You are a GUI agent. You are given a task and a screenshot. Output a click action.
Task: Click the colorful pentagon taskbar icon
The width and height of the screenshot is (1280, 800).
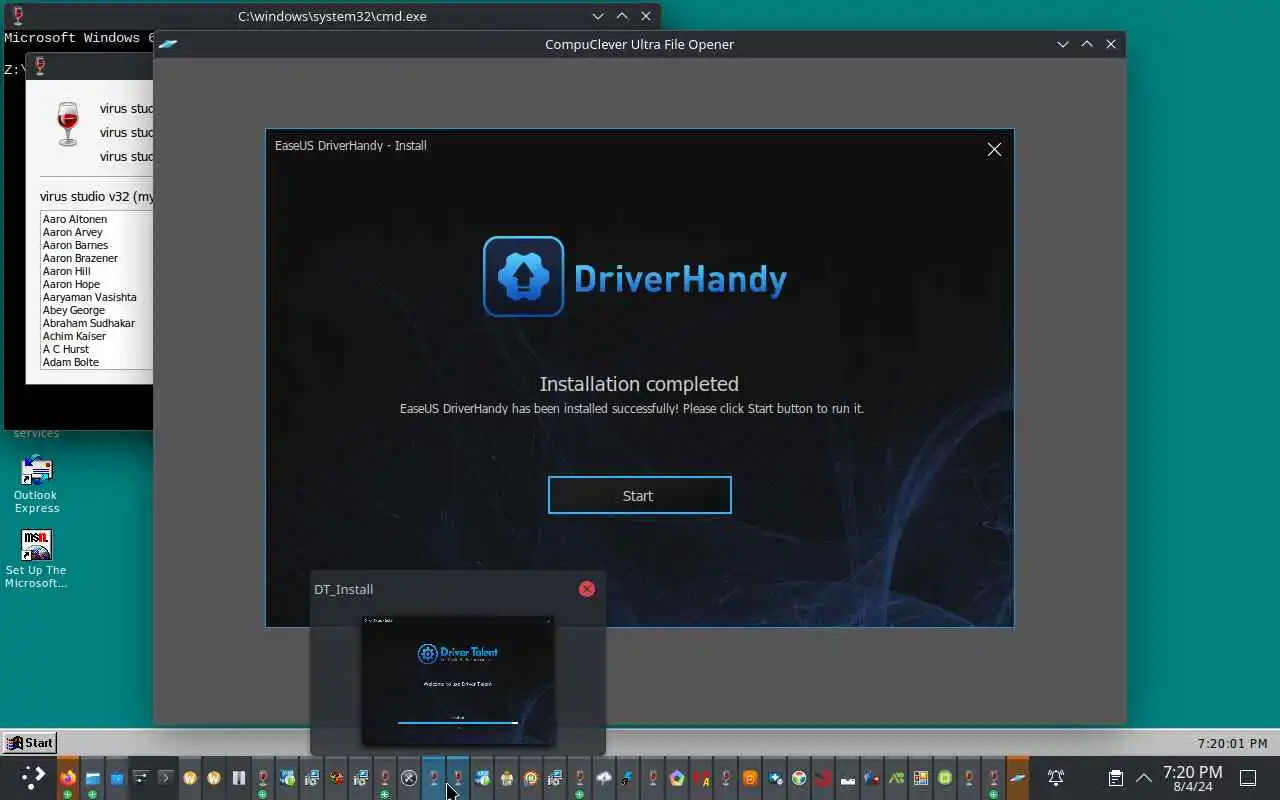click(677, 778)
